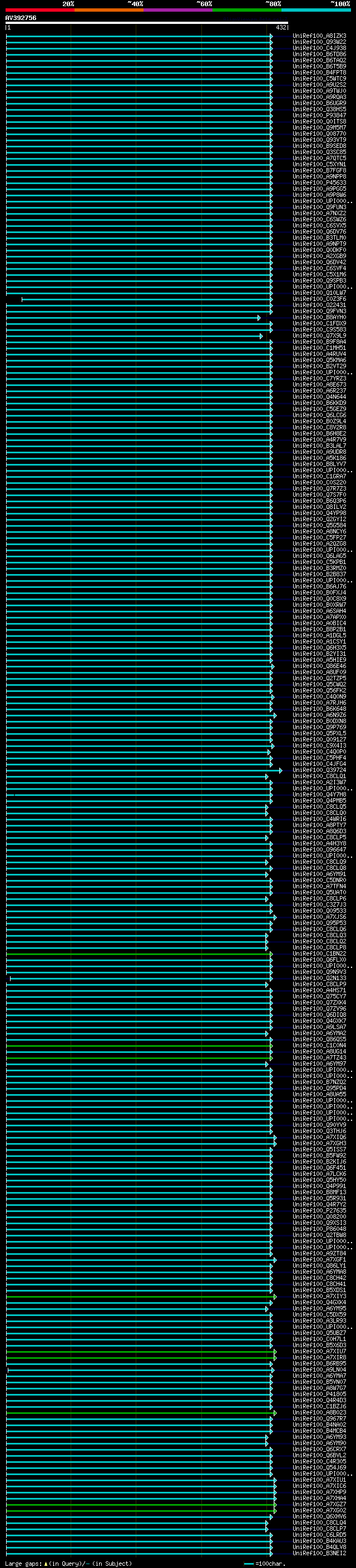The image size is (356, 1568).
Task: Click the cyan ~100% legend segment
Action: tap(316, 10)
